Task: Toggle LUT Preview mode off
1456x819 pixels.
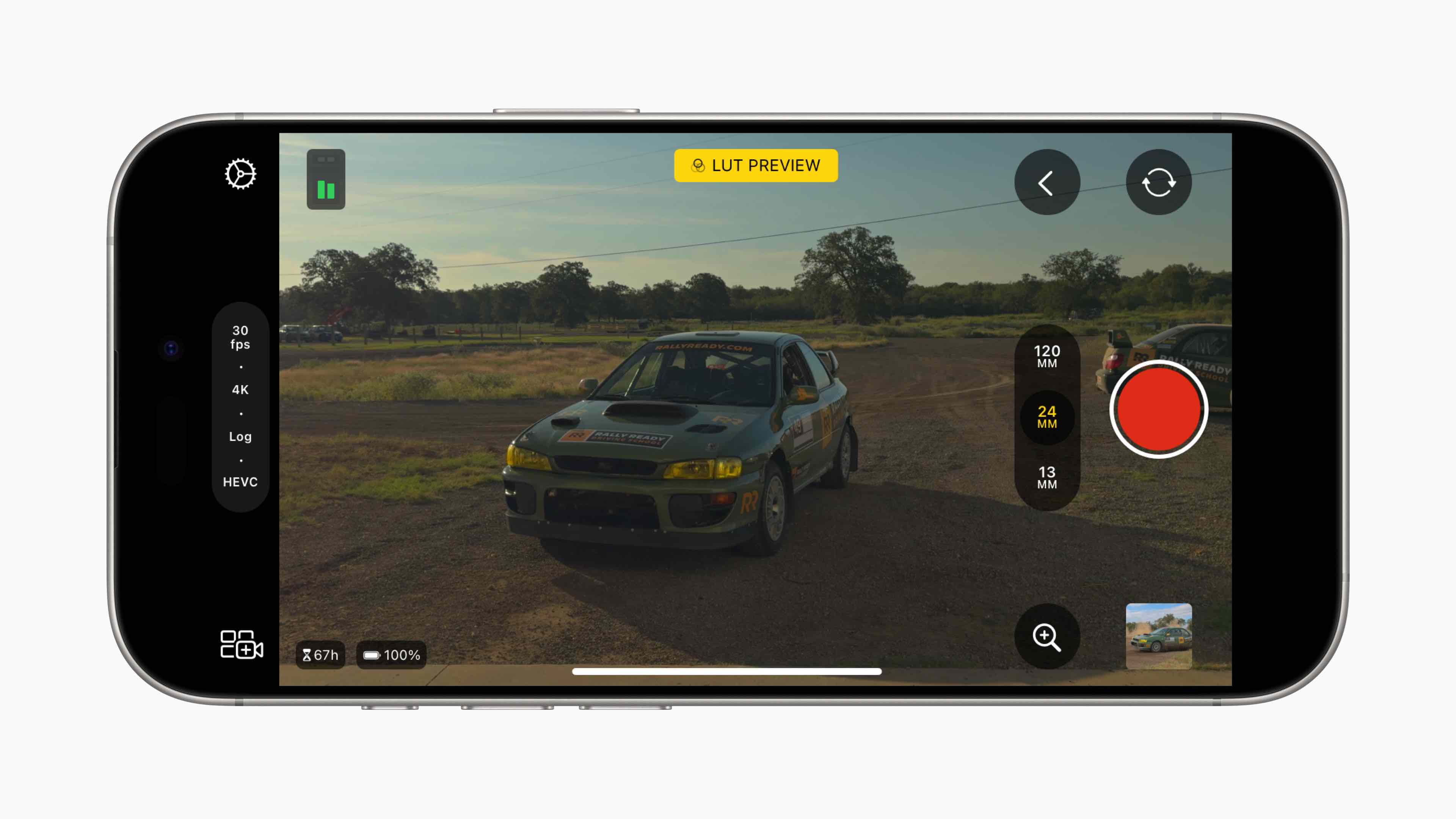Action: 755,165
